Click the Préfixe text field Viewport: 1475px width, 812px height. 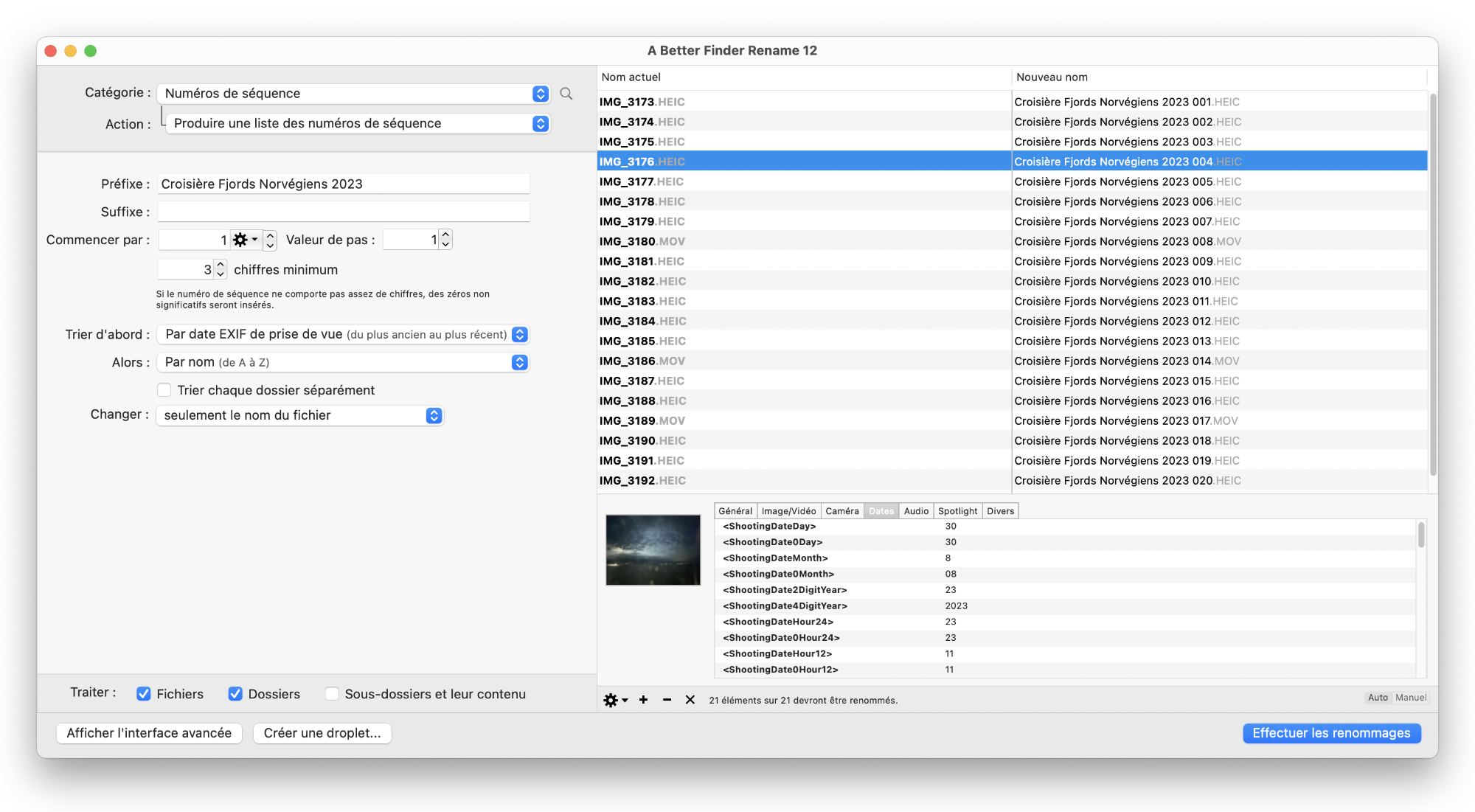coord(343,184)
